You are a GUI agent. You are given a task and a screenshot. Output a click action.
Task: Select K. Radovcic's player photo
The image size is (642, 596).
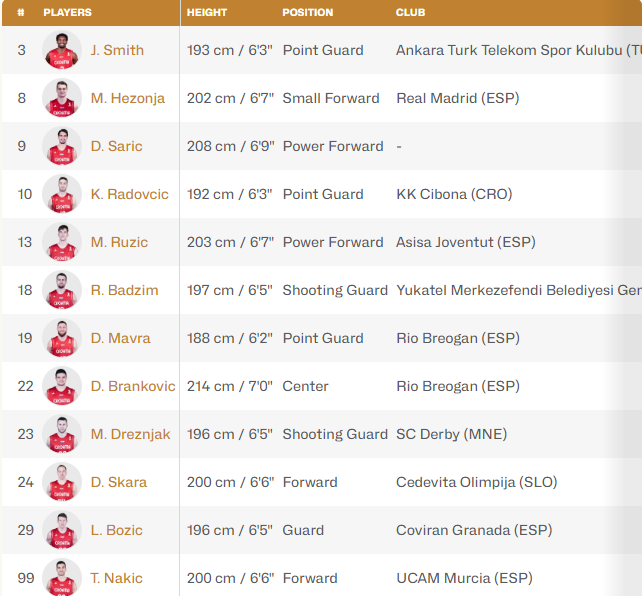click(x=62, y=194)
